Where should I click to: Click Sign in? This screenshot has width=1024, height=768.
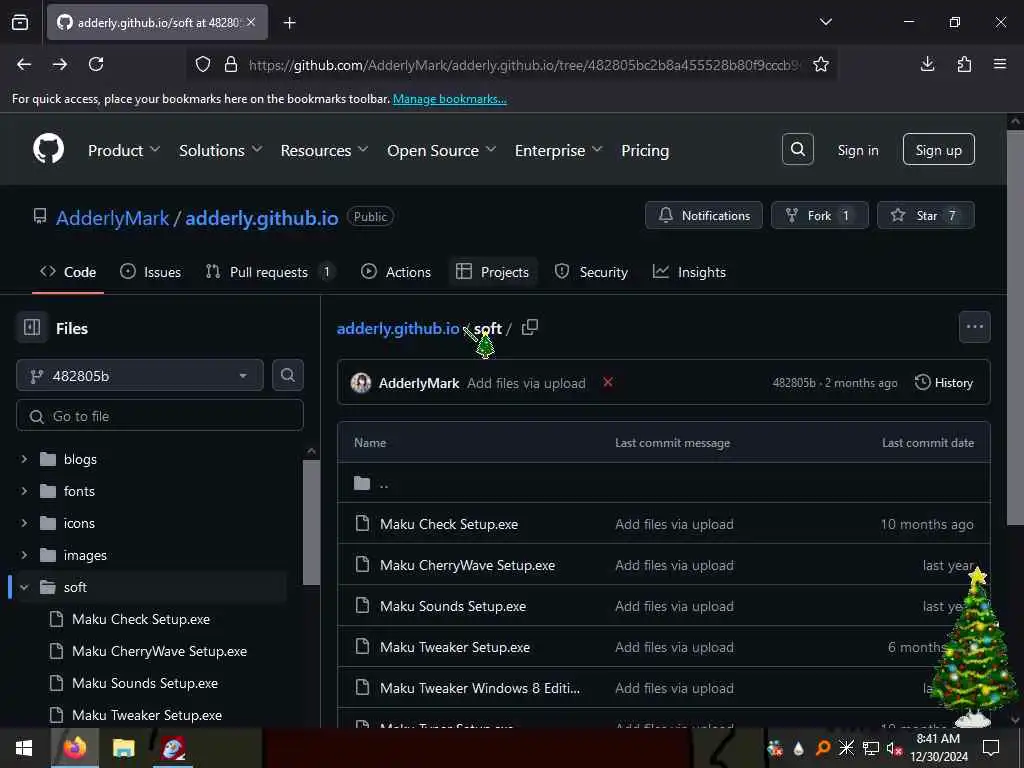[857, 150]
